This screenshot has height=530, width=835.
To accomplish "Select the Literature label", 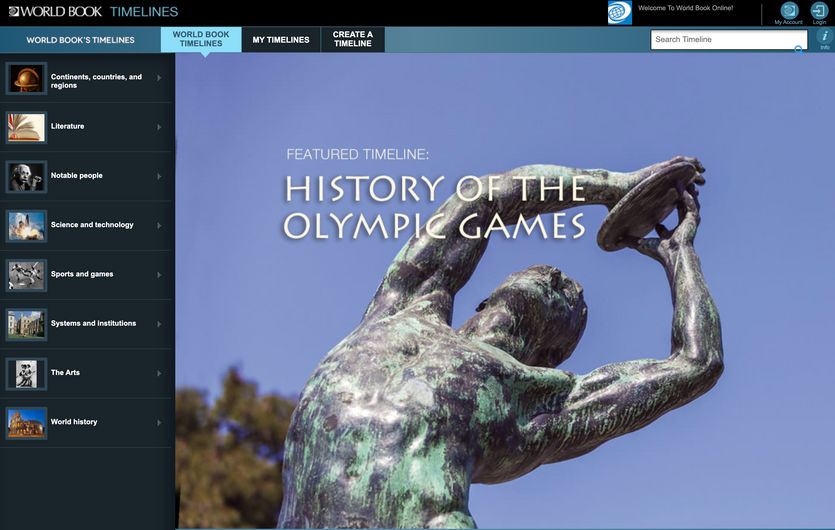I will [68, 126].
